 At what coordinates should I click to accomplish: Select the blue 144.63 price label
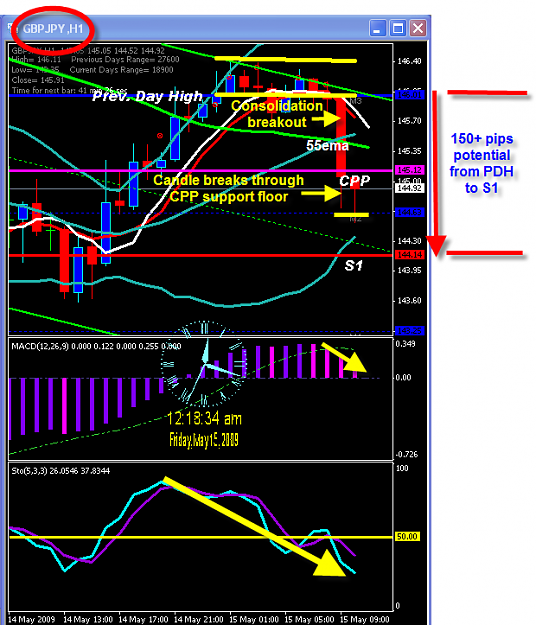[x=409, y=212]
